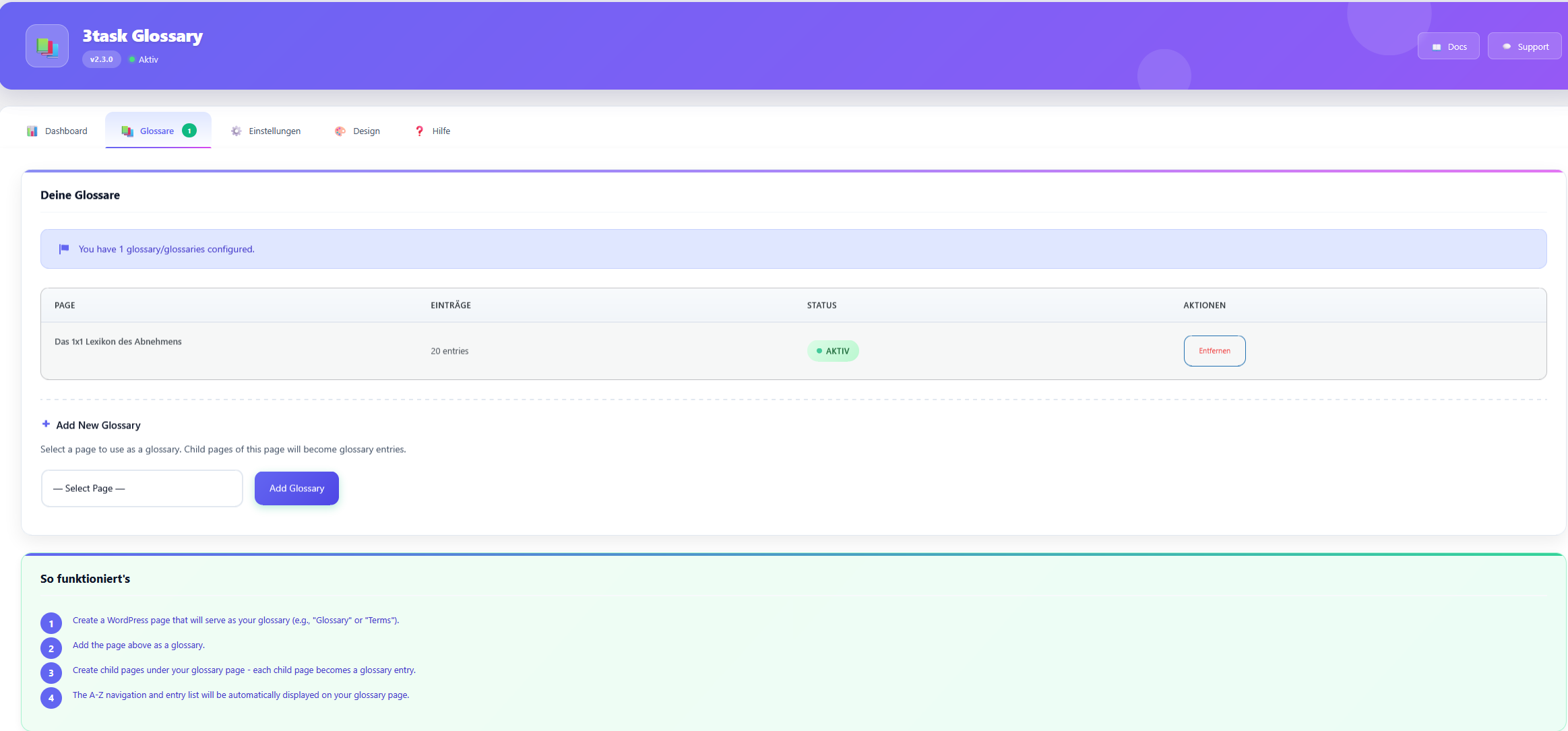Screen dimensions: 1568x731
Task: Click the Das 1x1 Lexikon des Abnehmens row
Action: [118, 342]
